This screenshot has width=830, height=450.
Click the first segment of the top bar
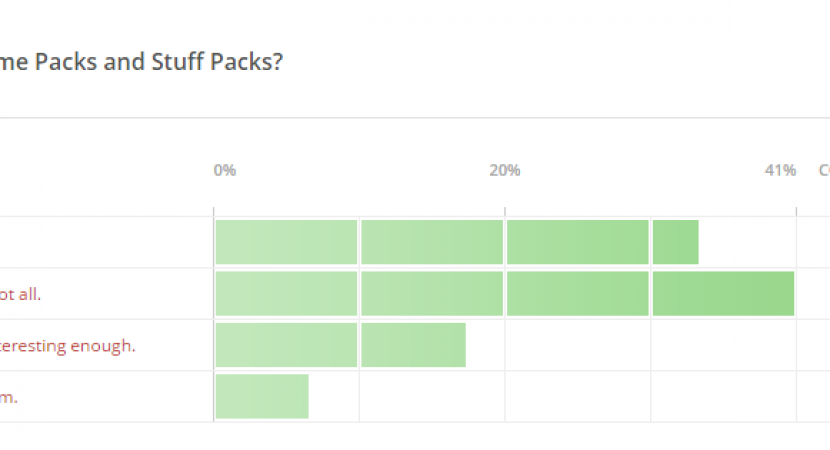pyautogui.click(x=286, y=242)
